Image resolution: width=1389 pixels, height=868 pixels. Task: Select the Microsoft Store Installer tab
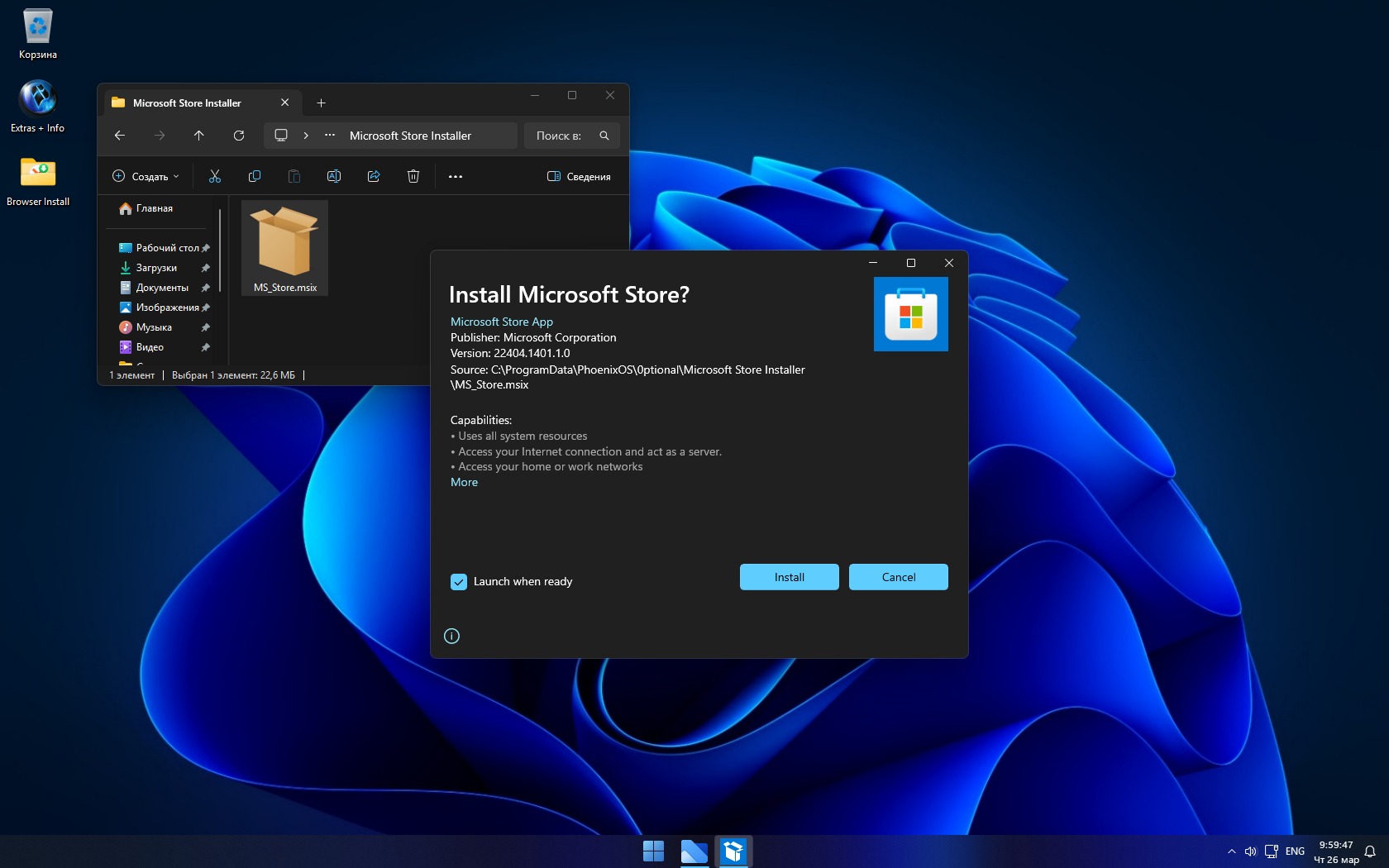click(188, 103)
